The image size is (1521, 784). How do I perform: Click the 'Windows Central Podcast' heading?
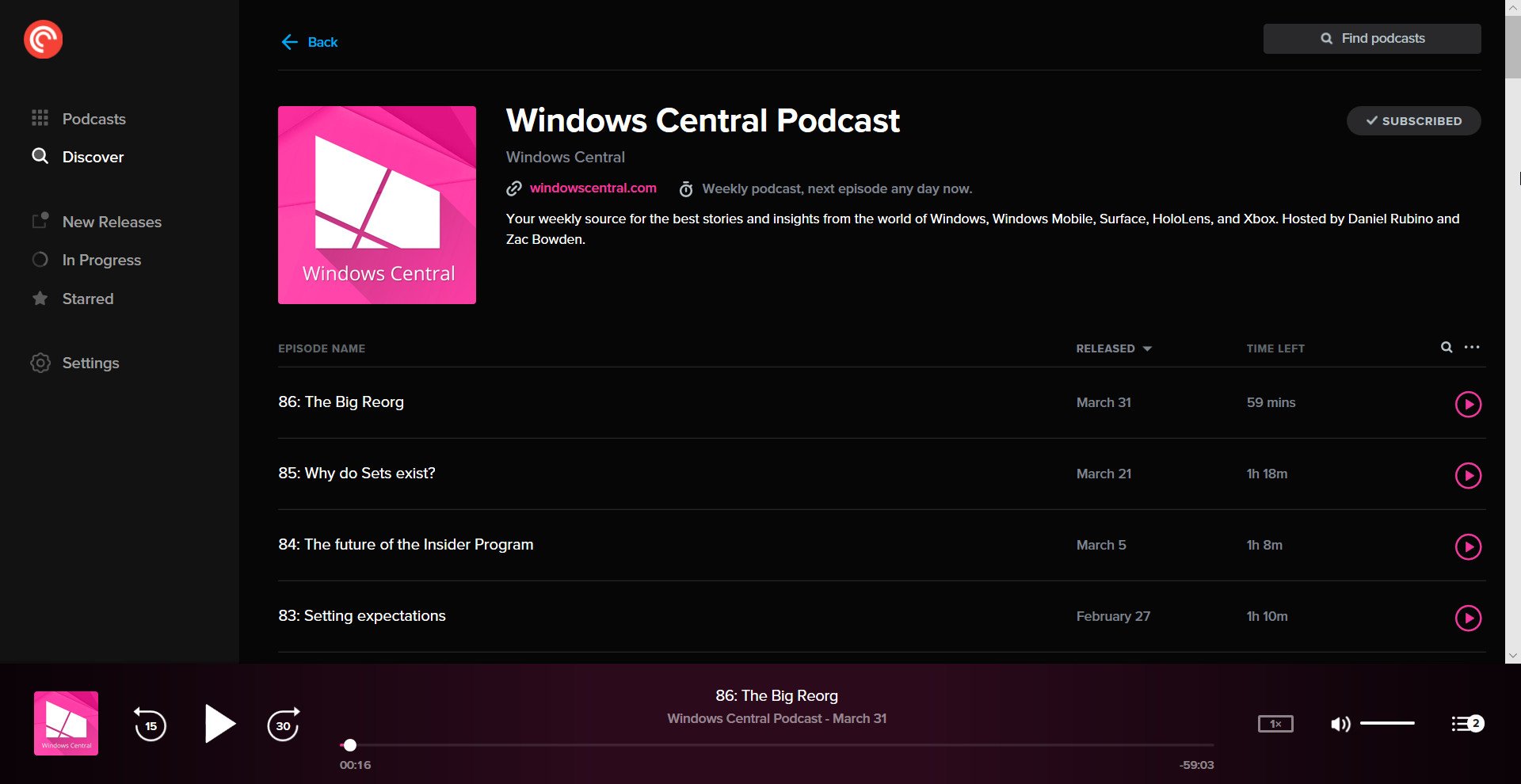pyautogui.click(x=703, y=120)
